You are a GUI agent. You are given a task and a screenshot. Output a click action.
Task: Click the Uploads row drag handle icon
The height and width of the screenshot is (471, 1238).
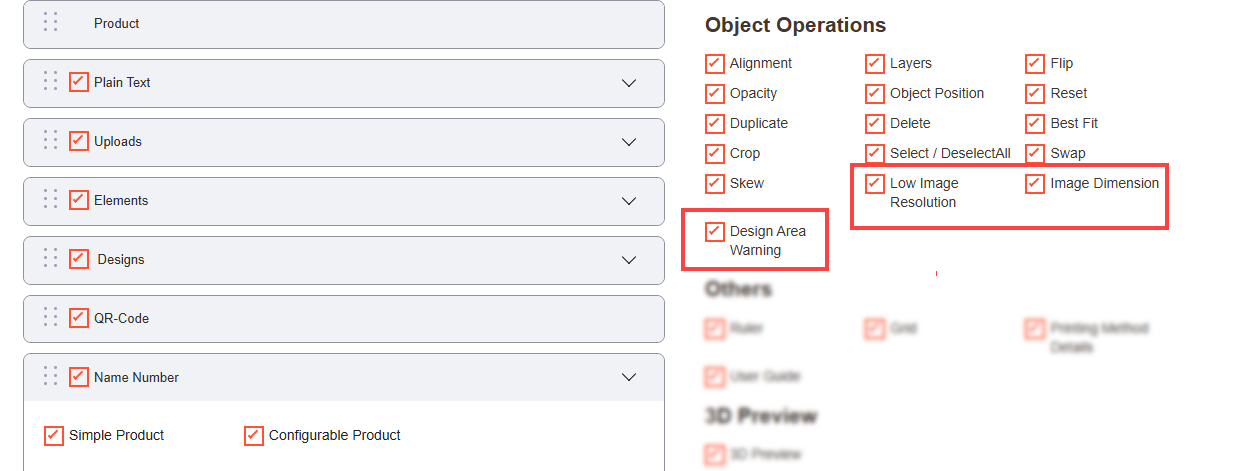pyautogui.click(x=51, y=141)
